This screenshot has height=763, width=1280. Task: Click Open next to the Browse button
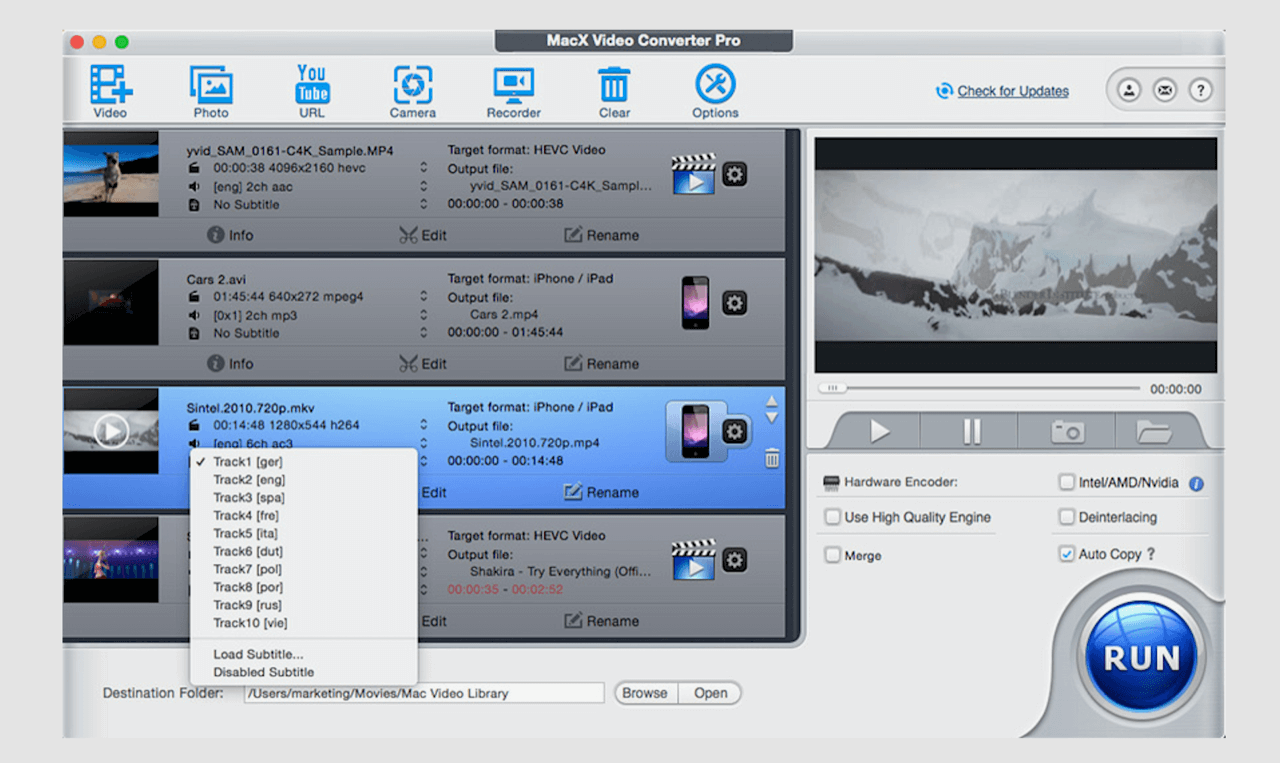710,693
